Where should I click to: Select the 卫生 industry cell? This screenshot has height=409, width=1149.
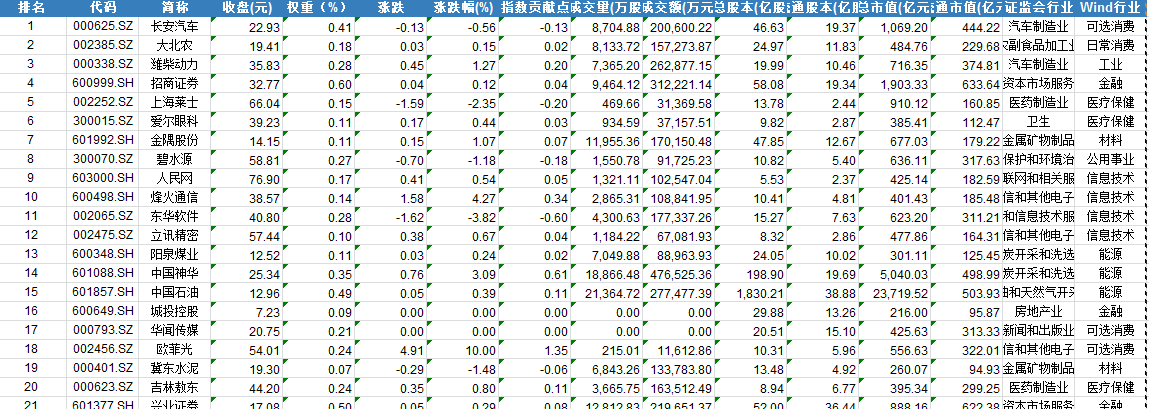(x=1038, y=122)
